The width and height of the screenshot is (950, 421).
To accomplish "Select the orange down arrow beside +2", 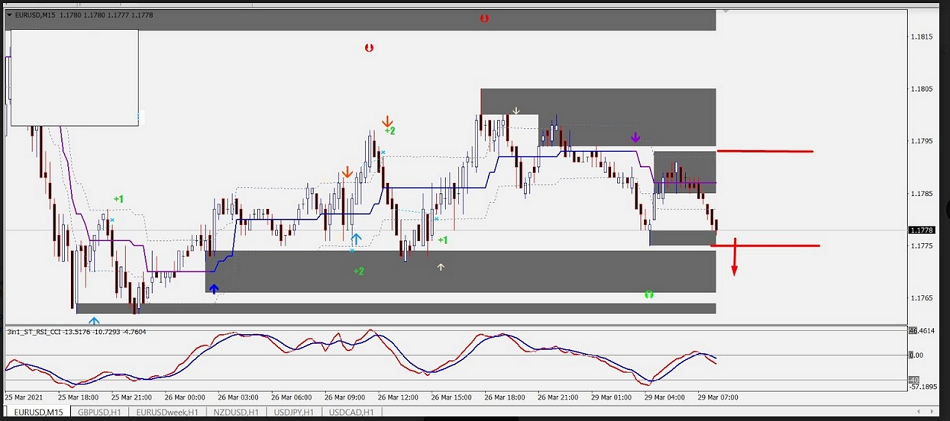I will click(387, 122).
